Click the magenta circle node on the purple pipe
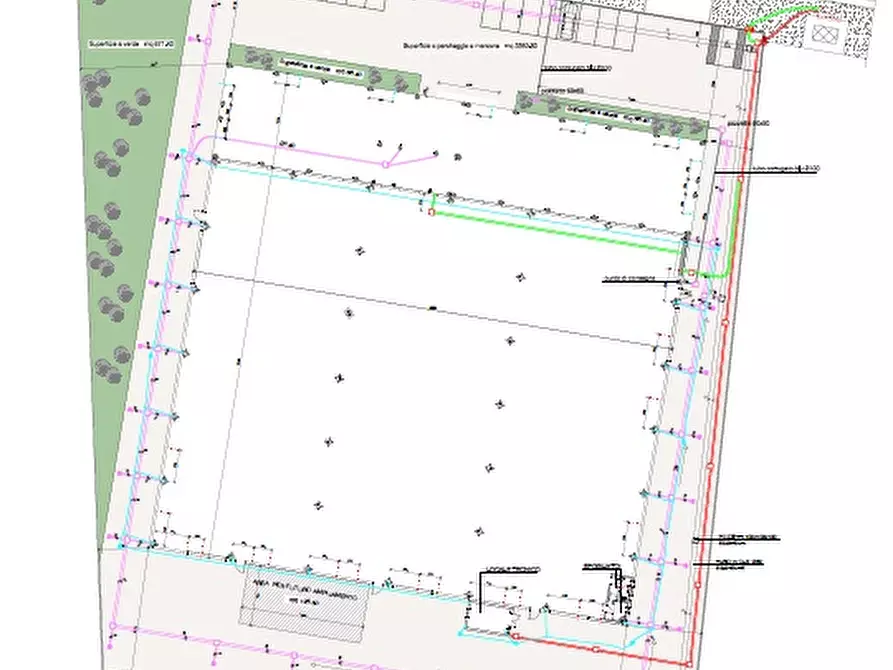This screenshot has width=893, height=670. click(385, 164)
